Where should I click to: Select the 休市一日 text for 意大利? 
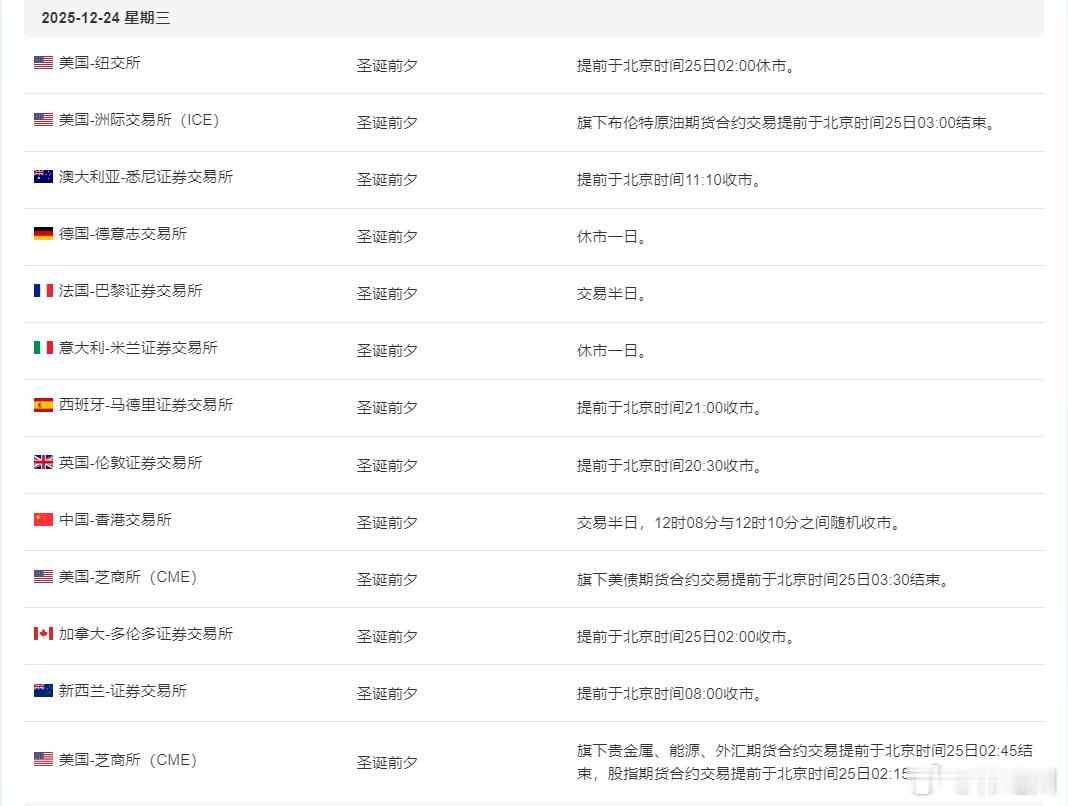click(608, 351)
